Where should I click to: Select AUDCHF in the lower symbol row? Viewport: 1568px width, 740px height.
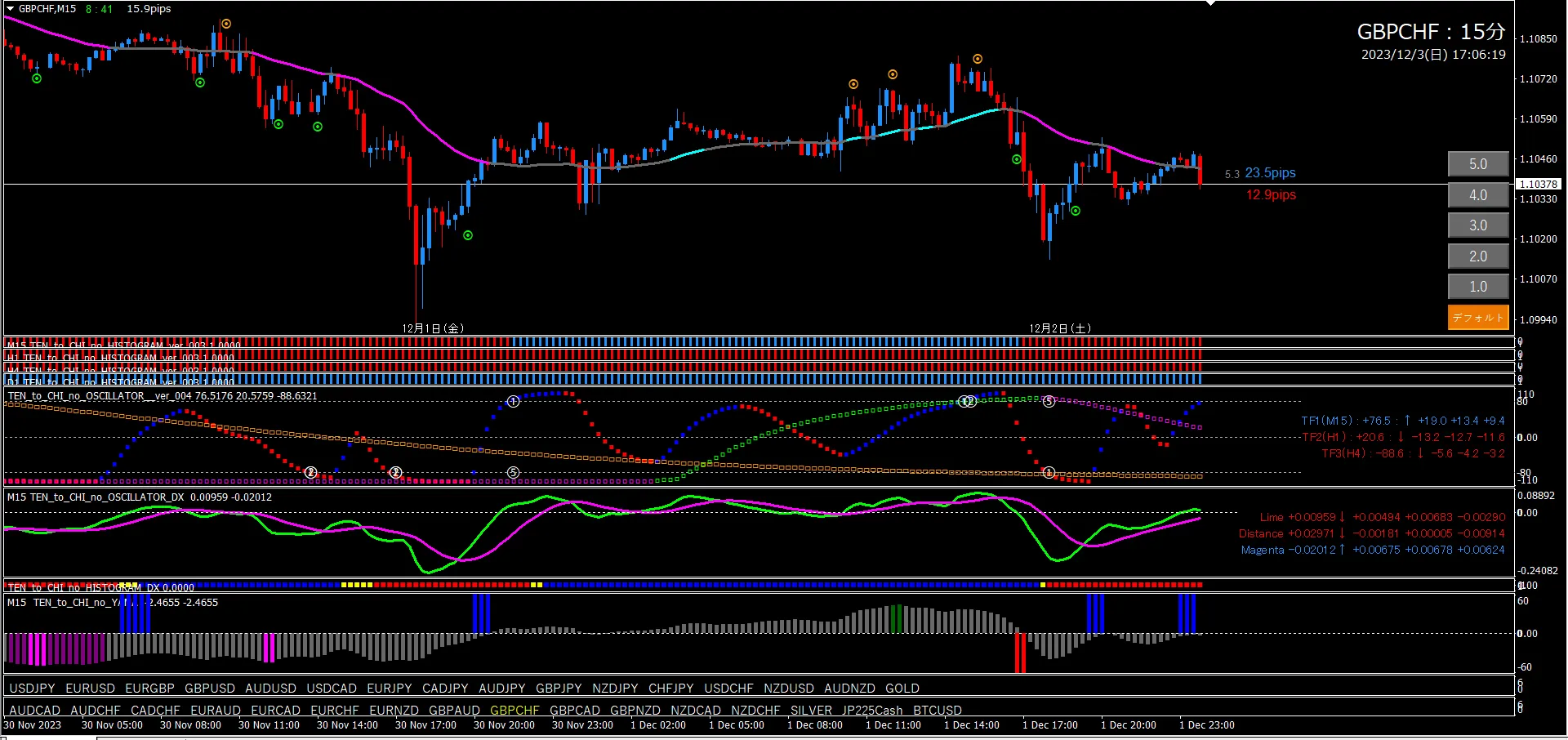[x=96, y=711]
